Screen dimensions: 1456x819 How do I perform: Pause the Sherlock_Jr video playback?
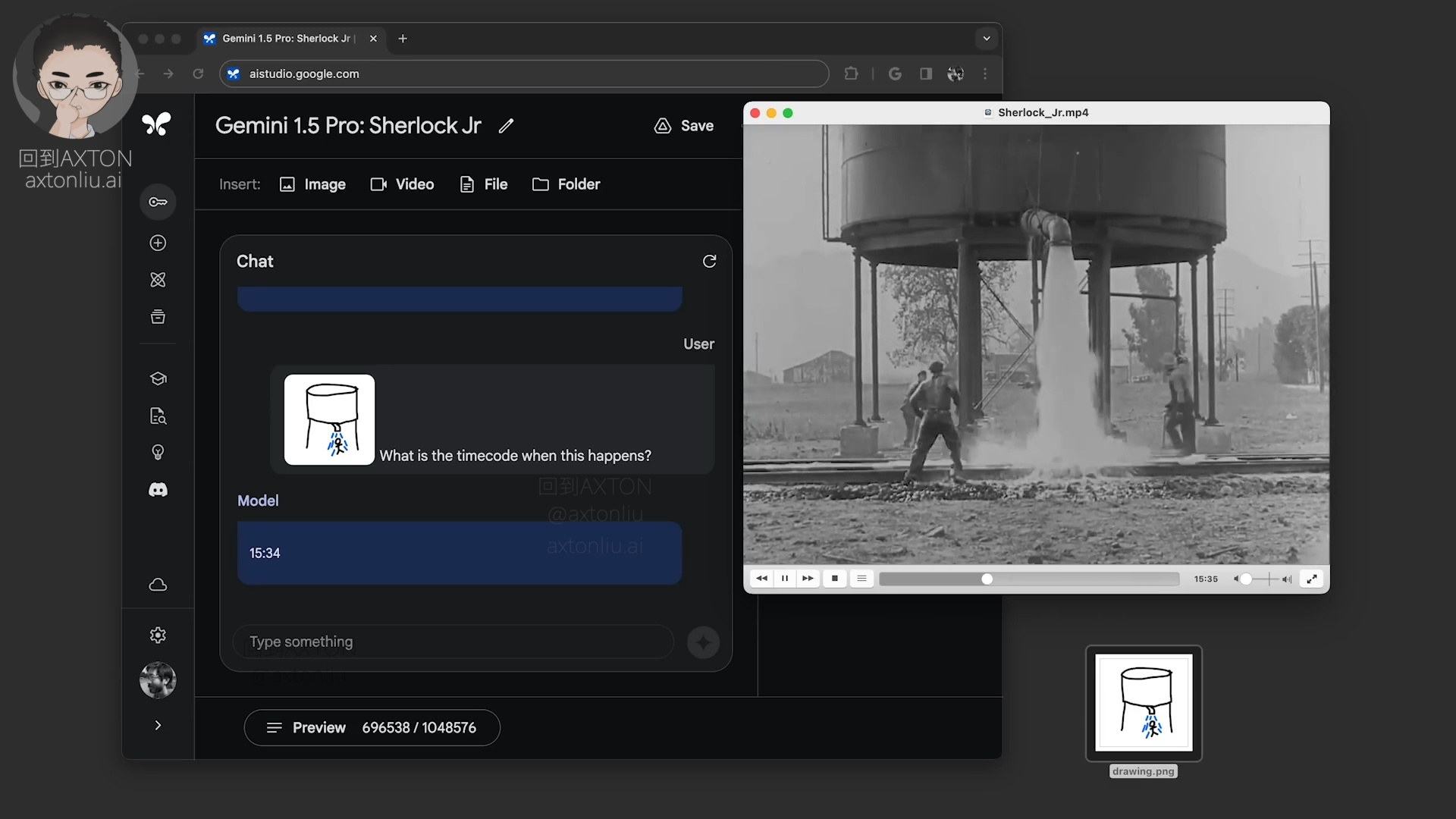point(785,579)
